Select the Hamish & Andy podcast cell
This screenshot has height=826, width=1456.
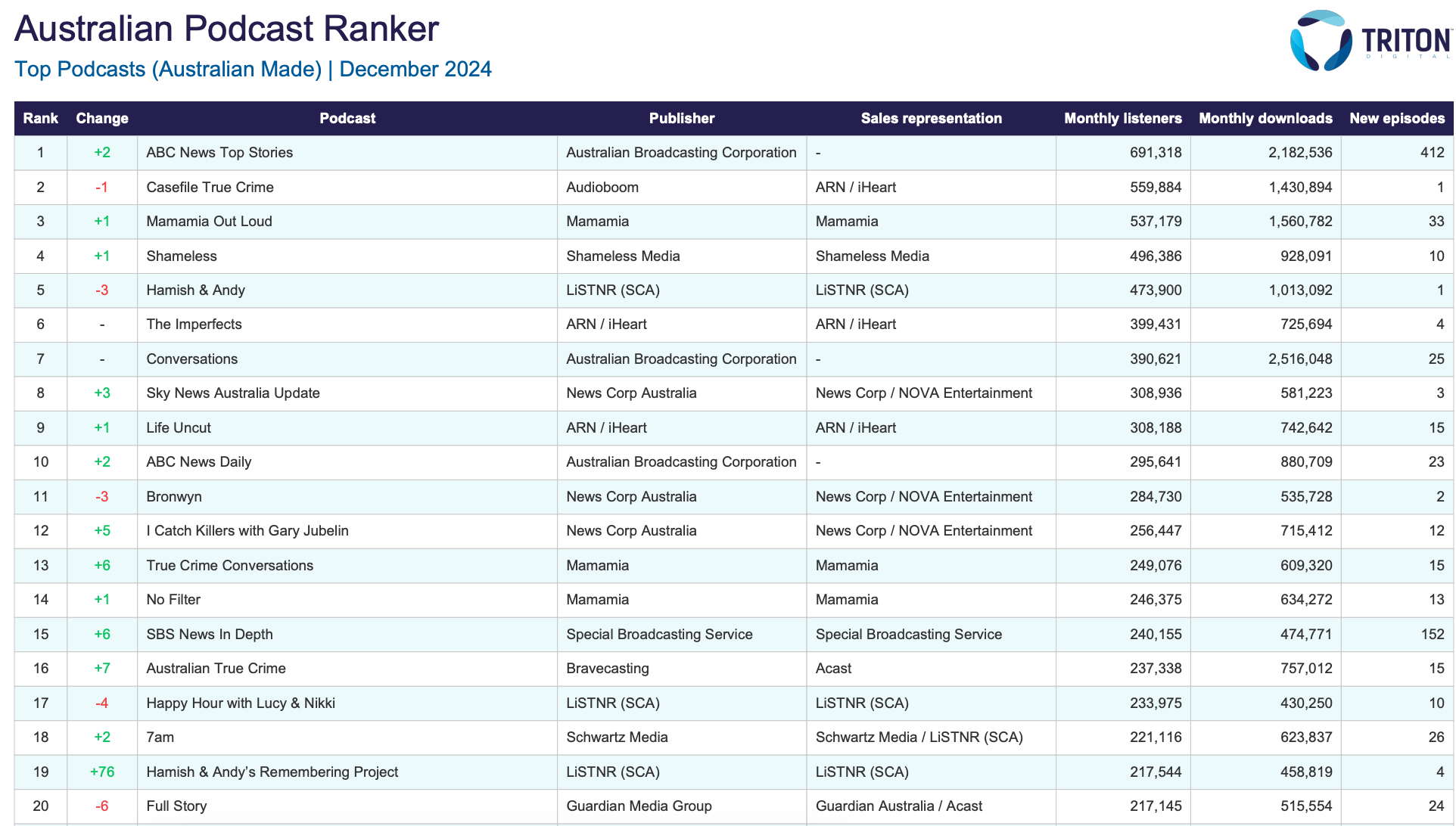[x=347, y=290]
